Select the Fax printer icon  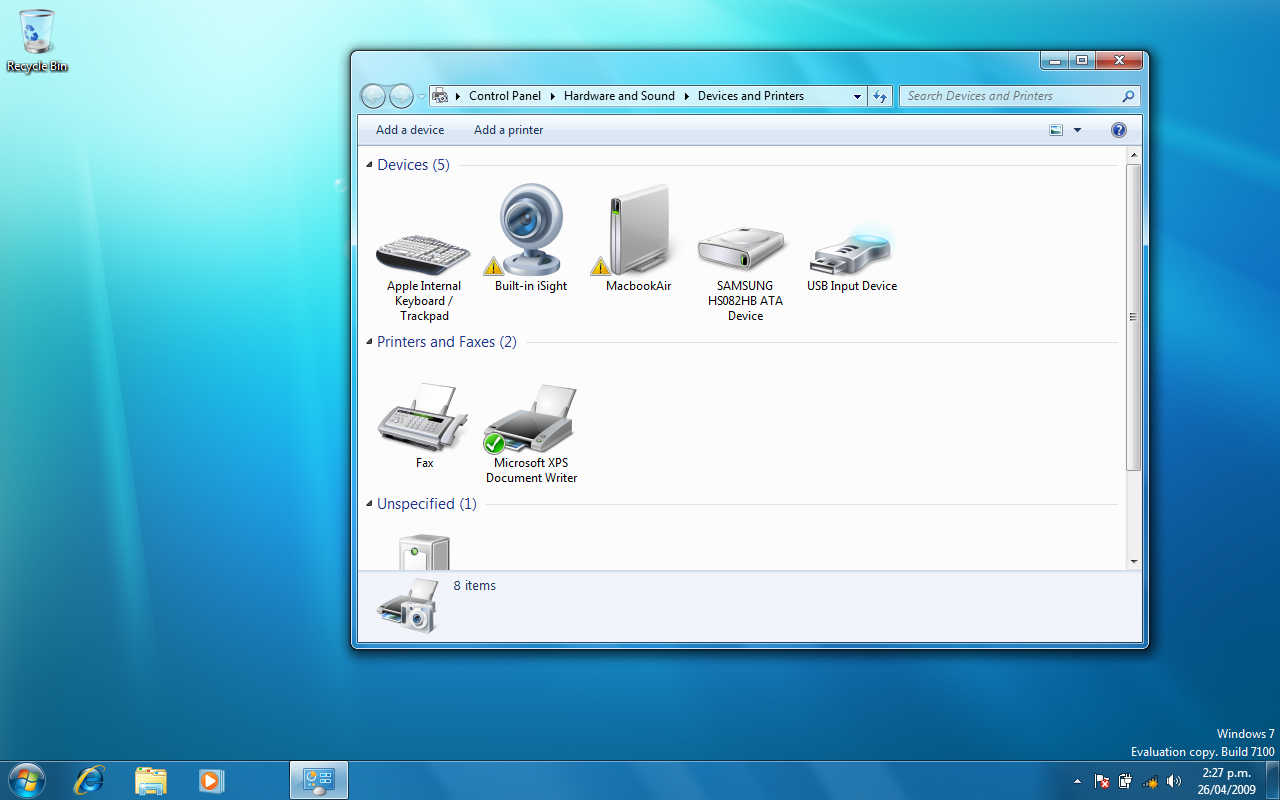pos(424,418)
